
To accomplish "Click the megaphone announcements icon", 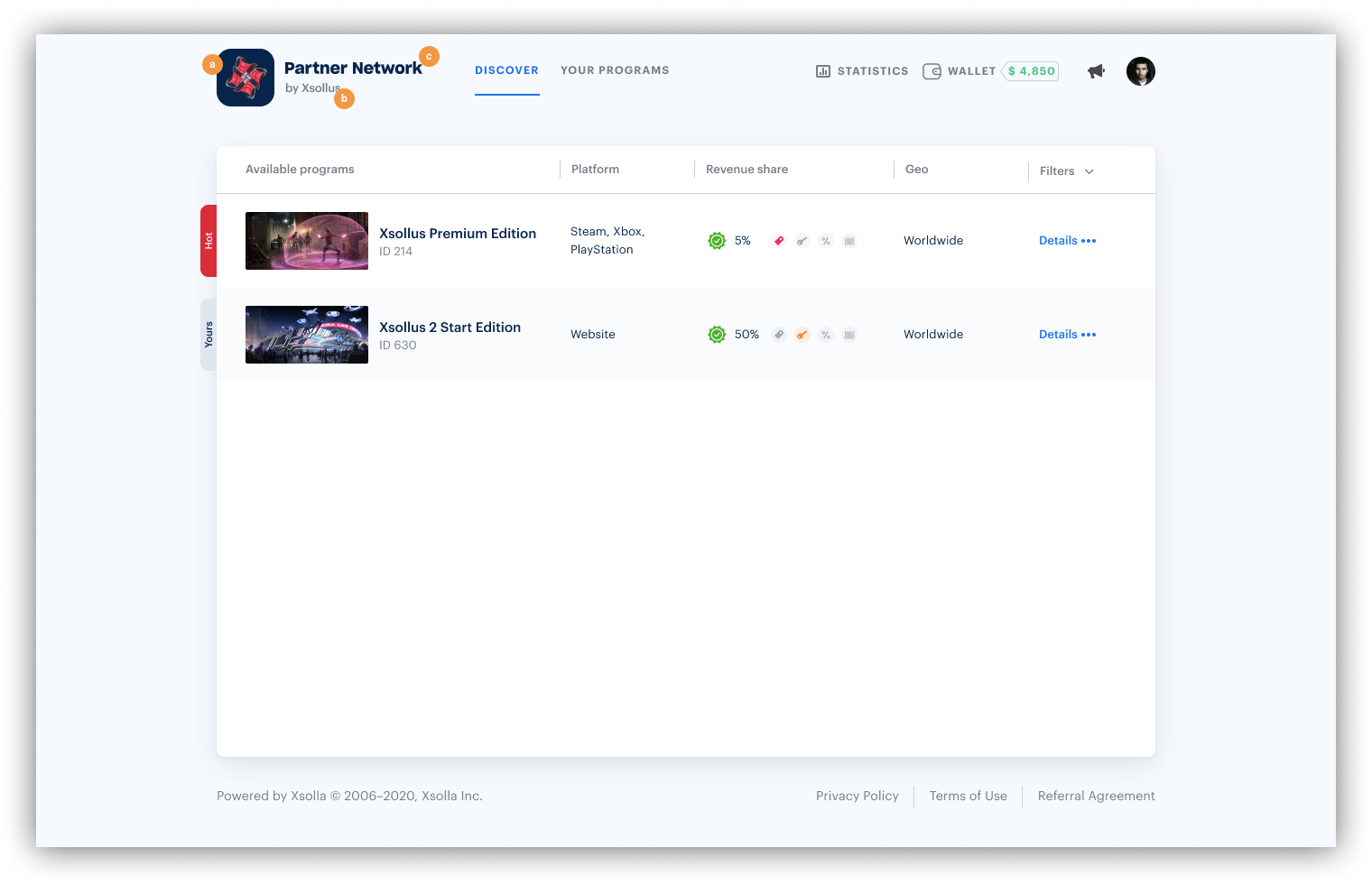I will (1096, 71).
